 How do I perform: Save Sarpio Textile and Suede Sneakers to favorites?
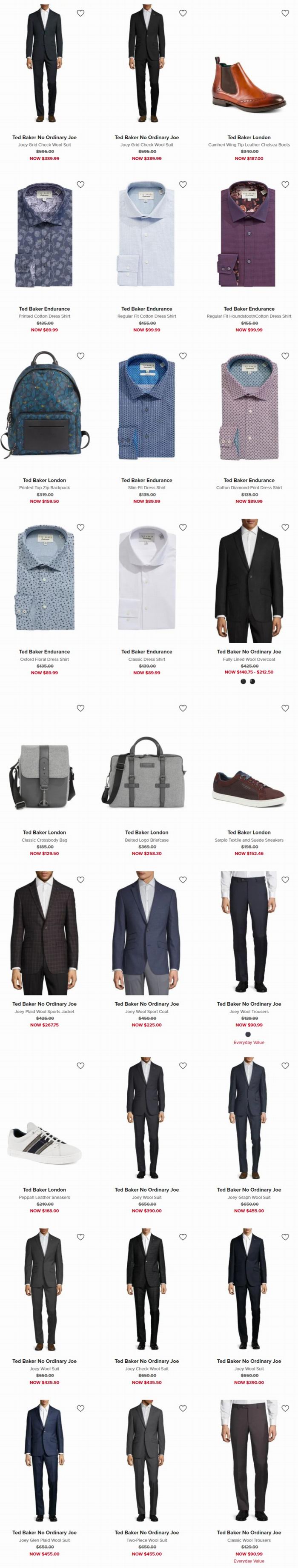tap(285, 708)
